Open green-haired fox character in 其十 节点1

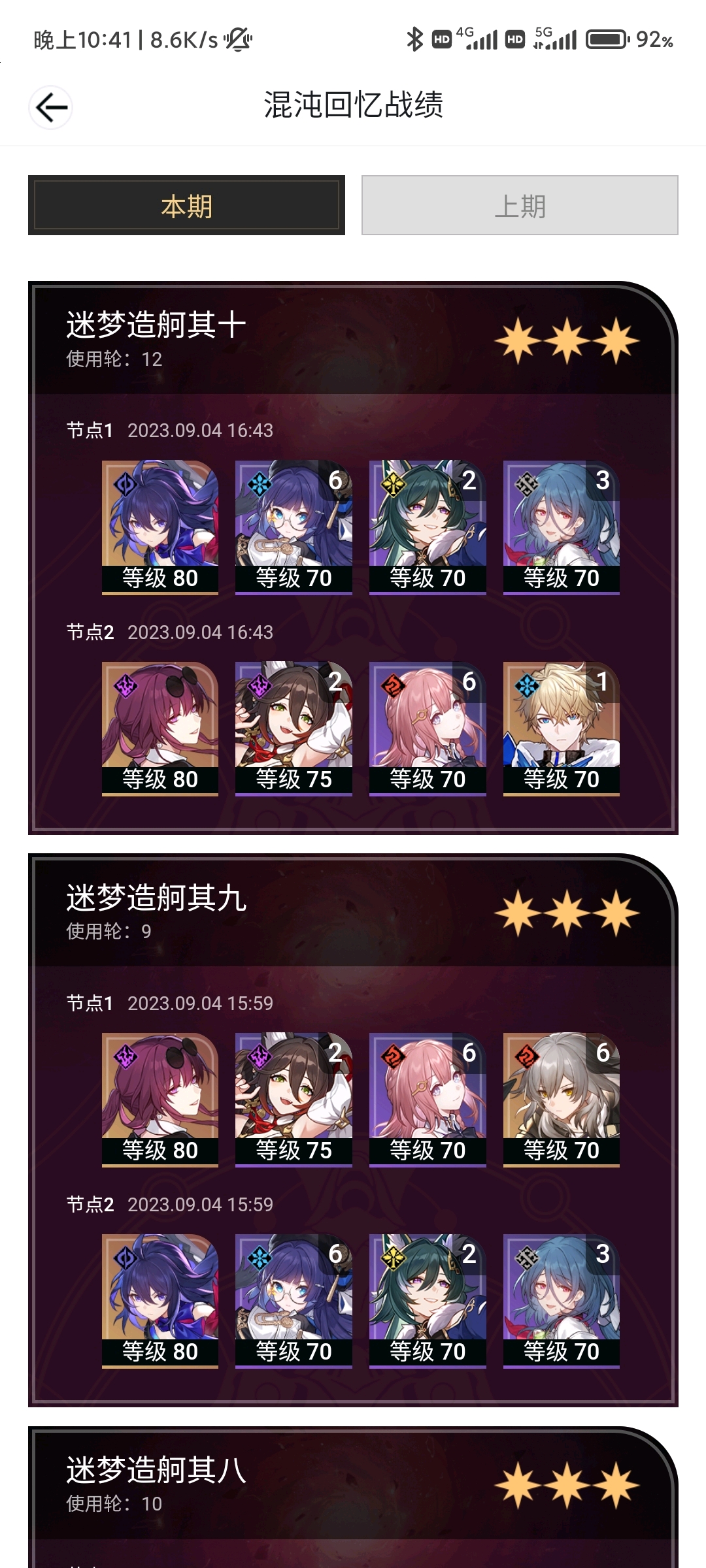coord(428,527)
